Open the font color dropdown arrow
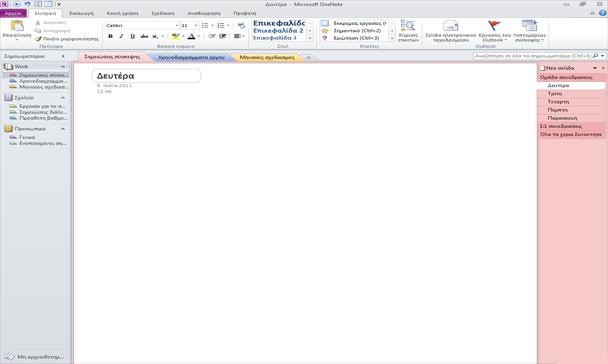608x364 pixels. (x=199, y=36)
